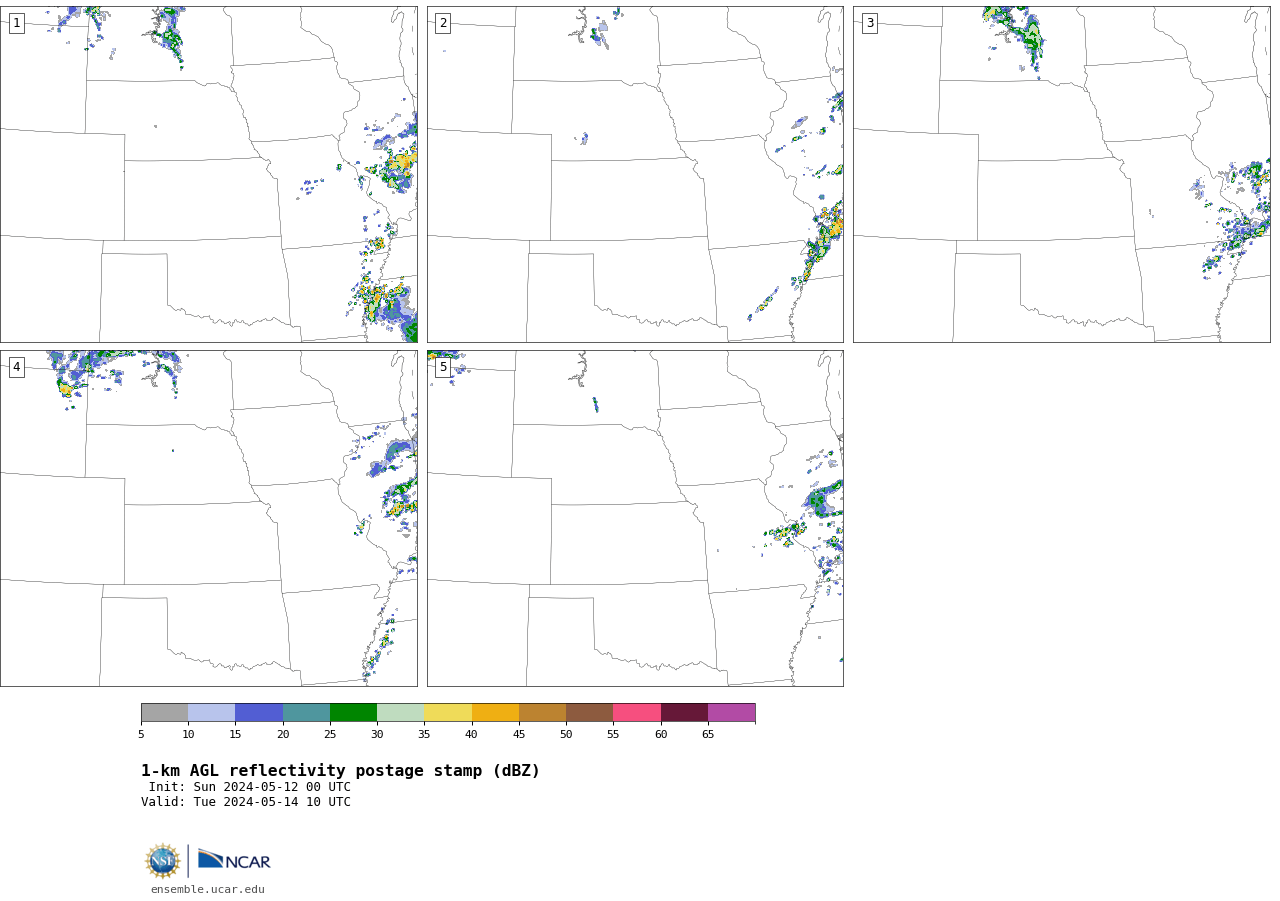Open ensemble member 5 reflectivity map
The width and height of the screenshot is (1280, 901).
click(635, 518)
